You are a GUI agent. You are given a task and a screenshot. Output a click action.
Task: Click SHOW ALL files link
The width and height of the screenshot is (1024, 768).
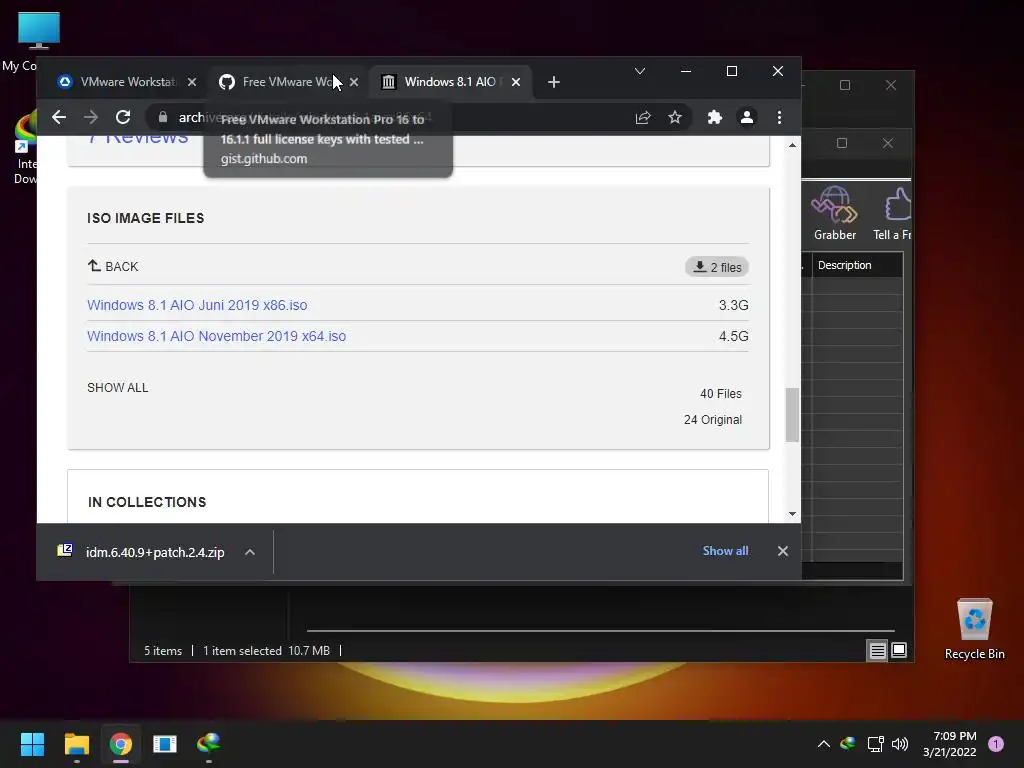point(118,387)
